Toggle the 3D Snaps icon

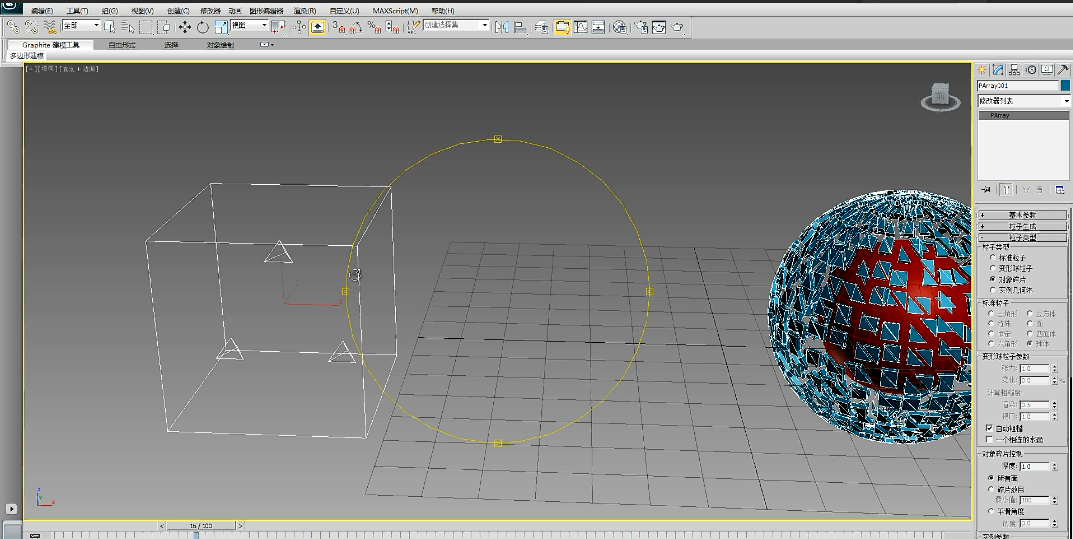[339, 27]
